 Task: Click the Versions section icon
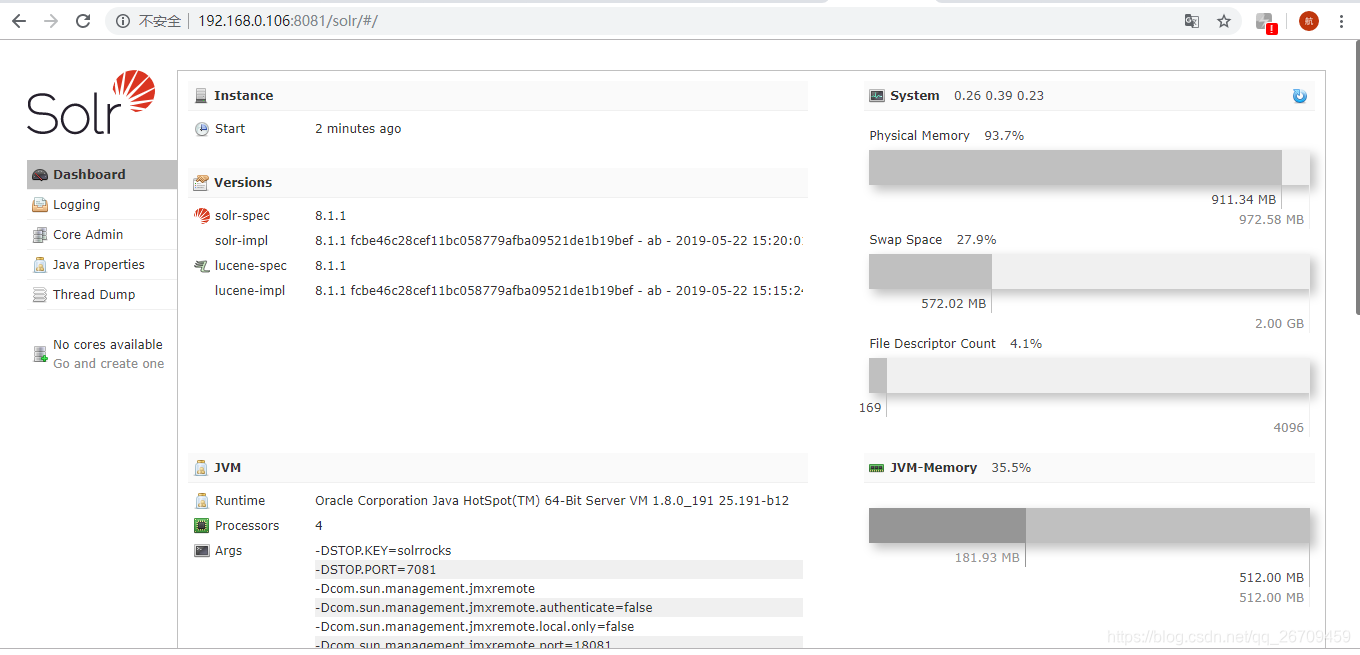[x=201, y=183]
